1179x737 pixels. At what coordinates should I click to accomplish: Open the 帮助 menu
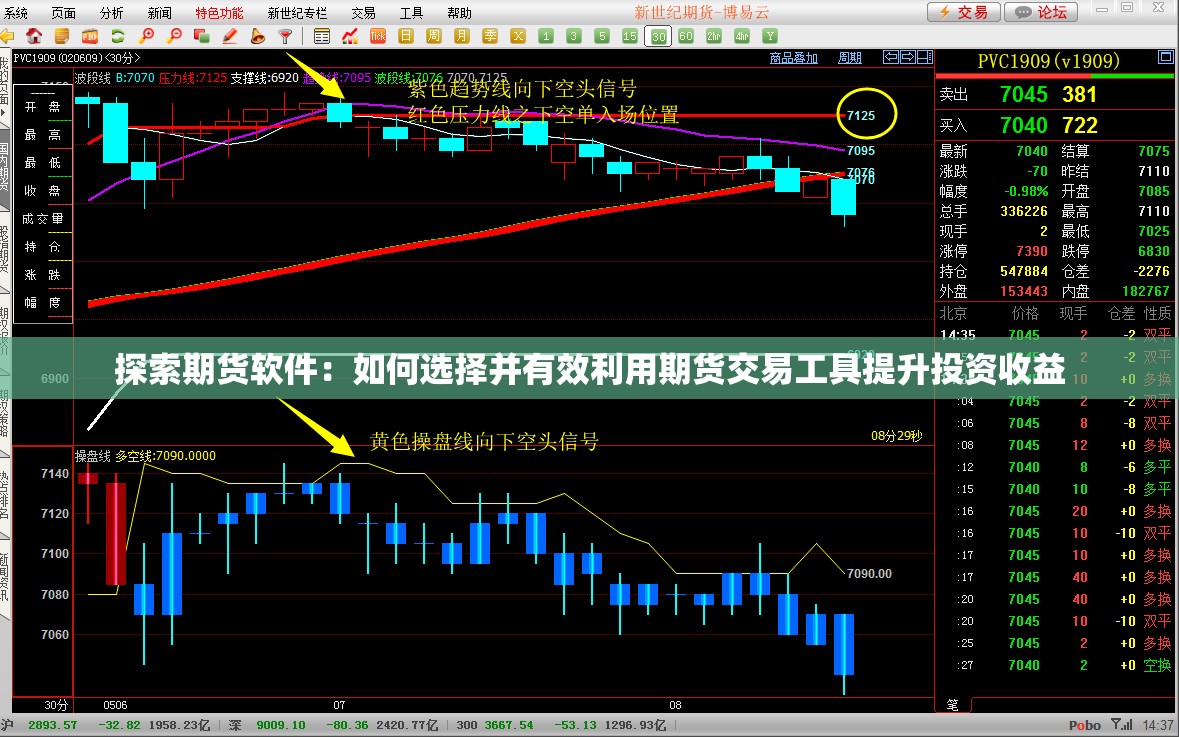point(459,13)
